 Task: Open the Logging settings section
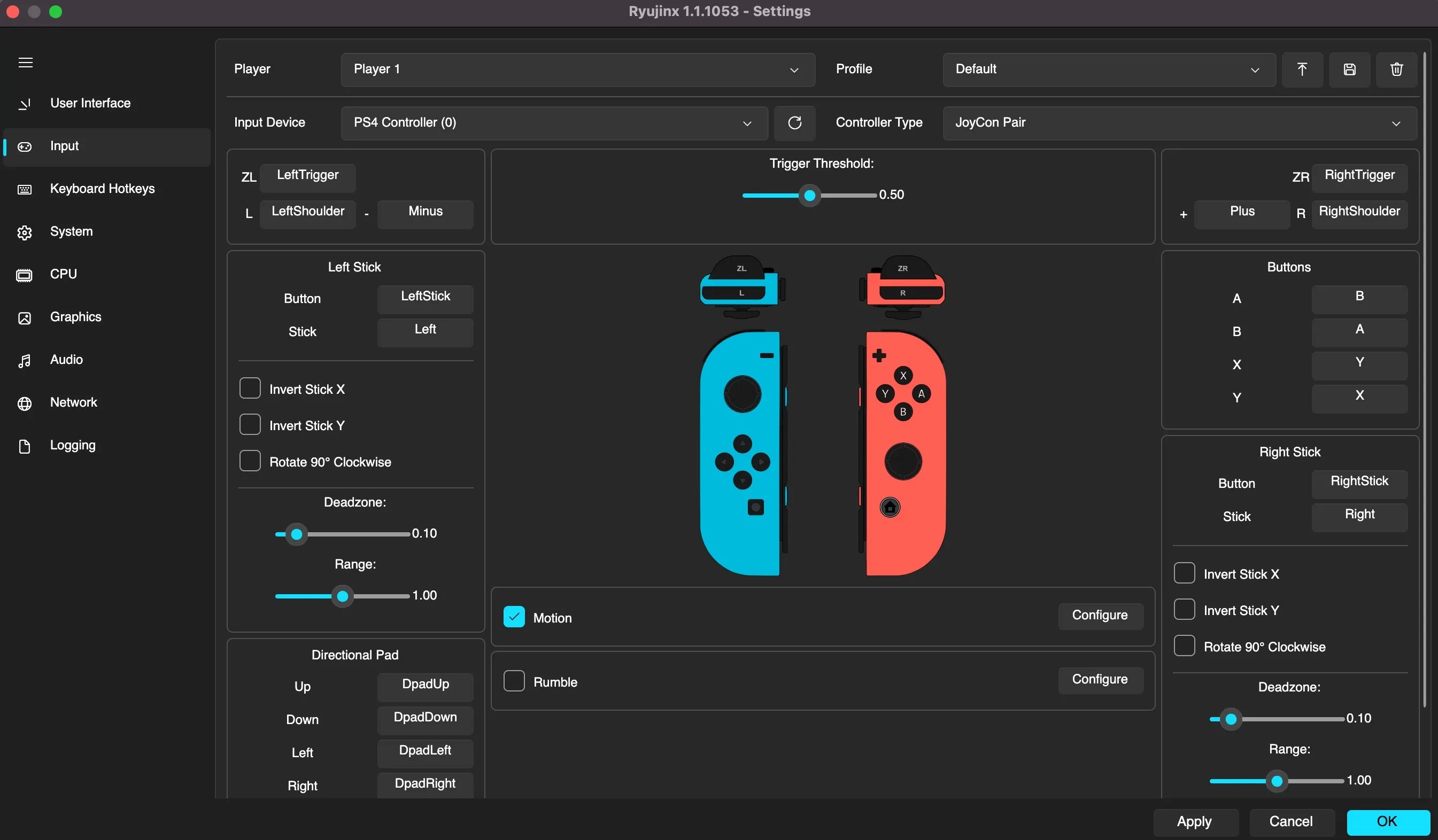(72, 445)
